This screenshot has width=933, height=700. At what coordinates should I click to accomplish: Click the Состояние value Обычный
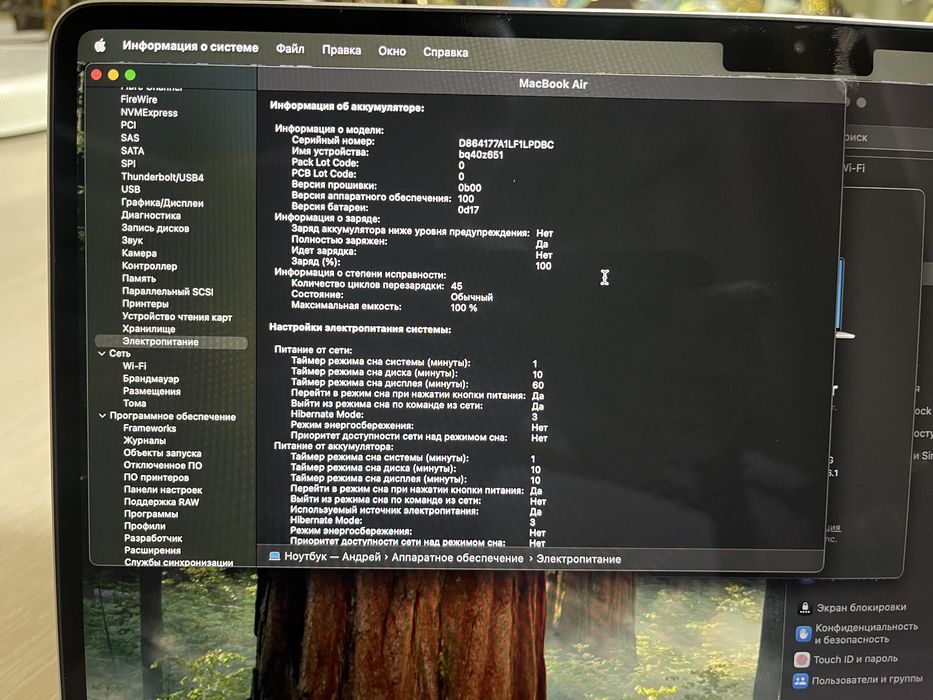(x=471, y=297)
